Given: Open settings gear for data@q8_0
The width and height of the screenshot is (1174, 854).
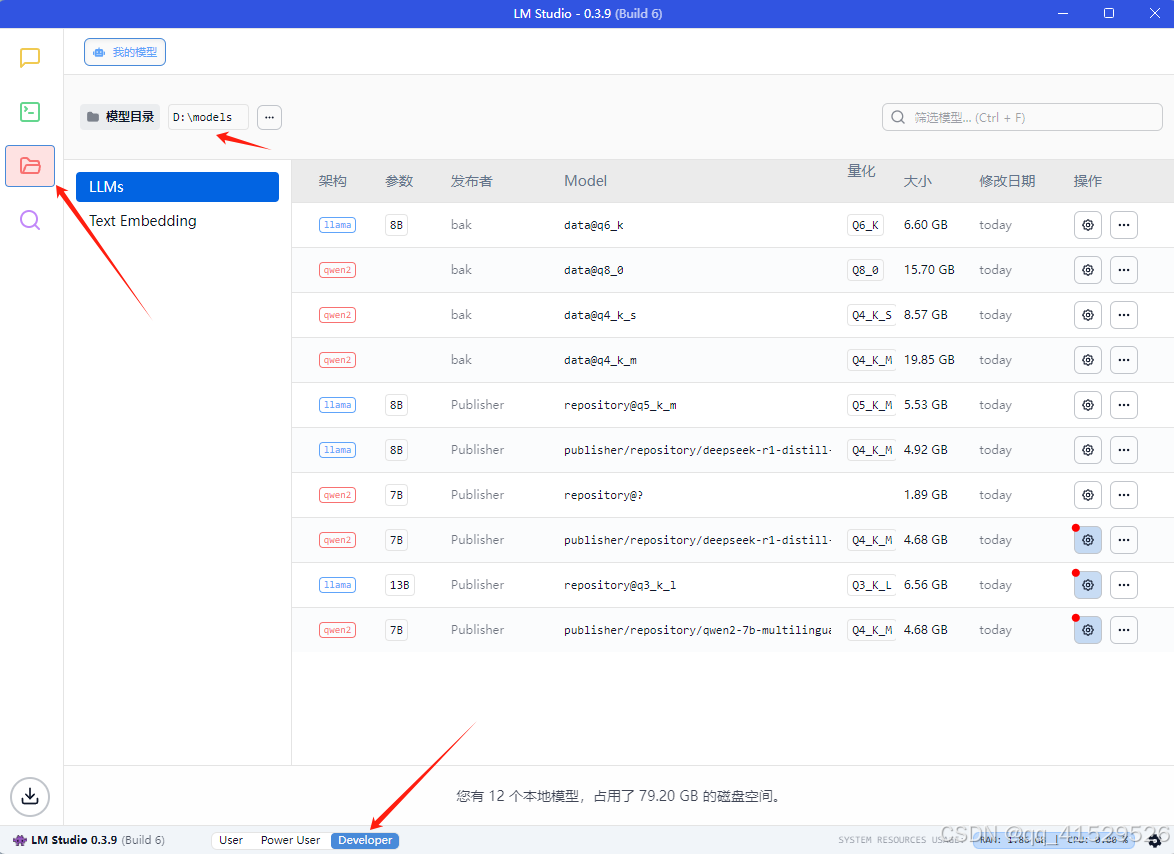Looking at the screenshot, I should (1088, 270).
